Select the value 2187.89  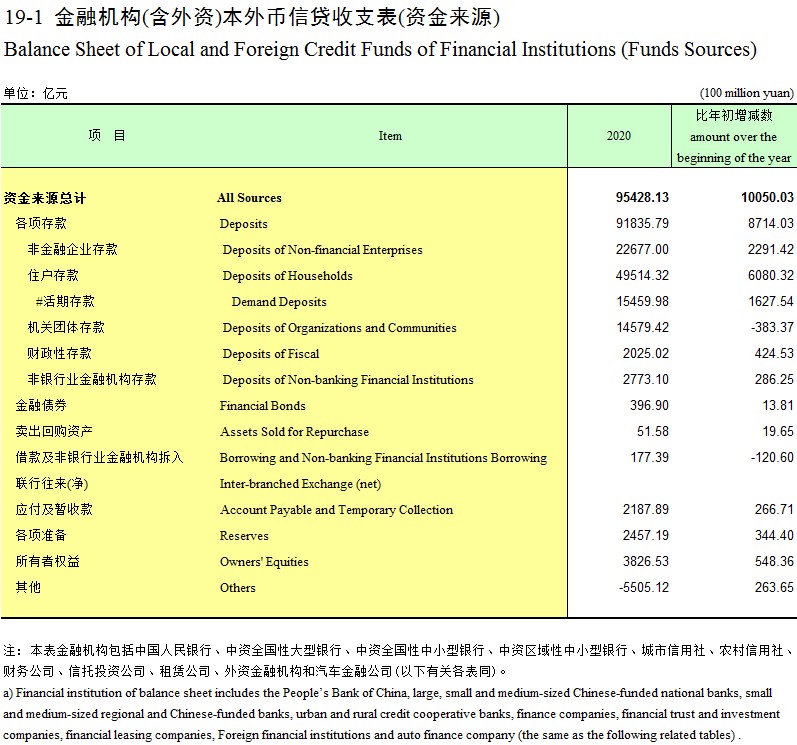646,509
